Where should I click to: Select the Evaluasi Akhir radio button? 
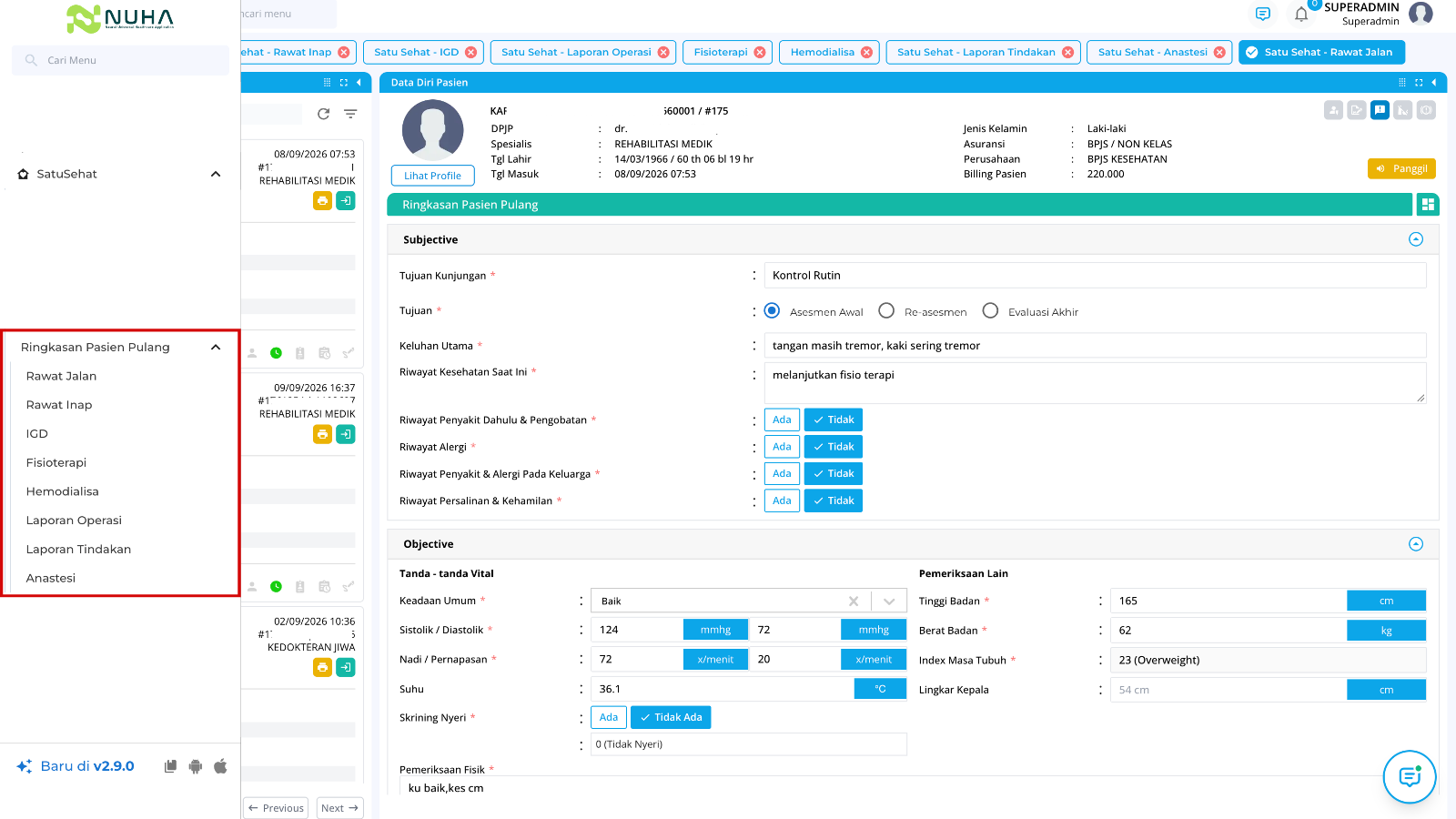coord(990,311)
